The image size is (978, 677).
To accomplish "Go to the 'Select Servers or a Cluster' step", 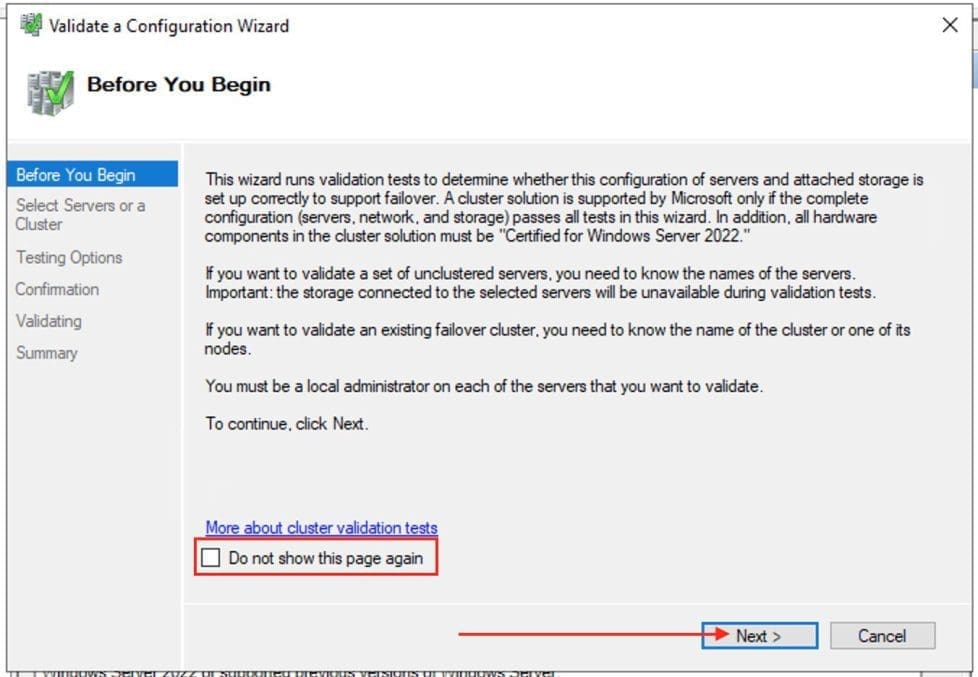I will click(80, 214).
